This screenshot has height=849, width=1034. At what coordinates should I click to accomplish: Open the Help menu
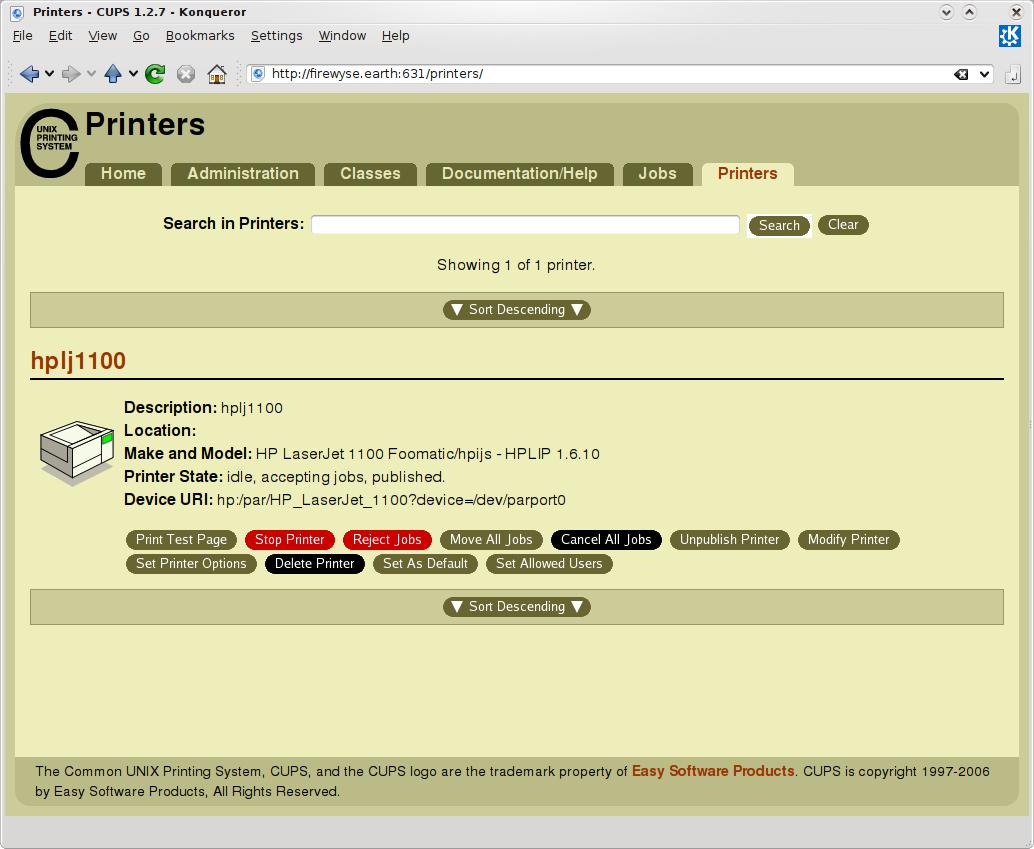click(396, 36)
